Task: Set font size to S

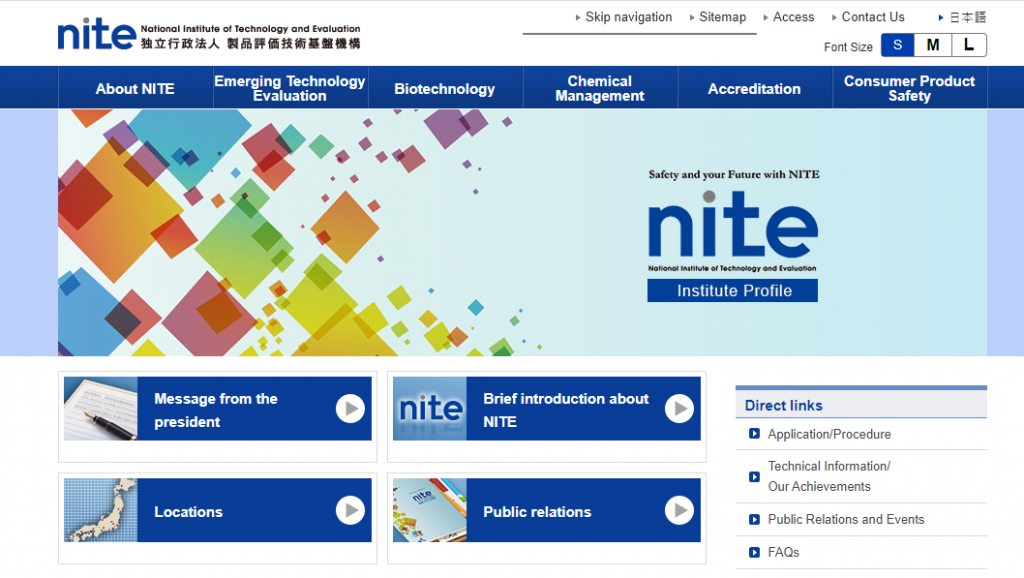Action: click(898, 45)
